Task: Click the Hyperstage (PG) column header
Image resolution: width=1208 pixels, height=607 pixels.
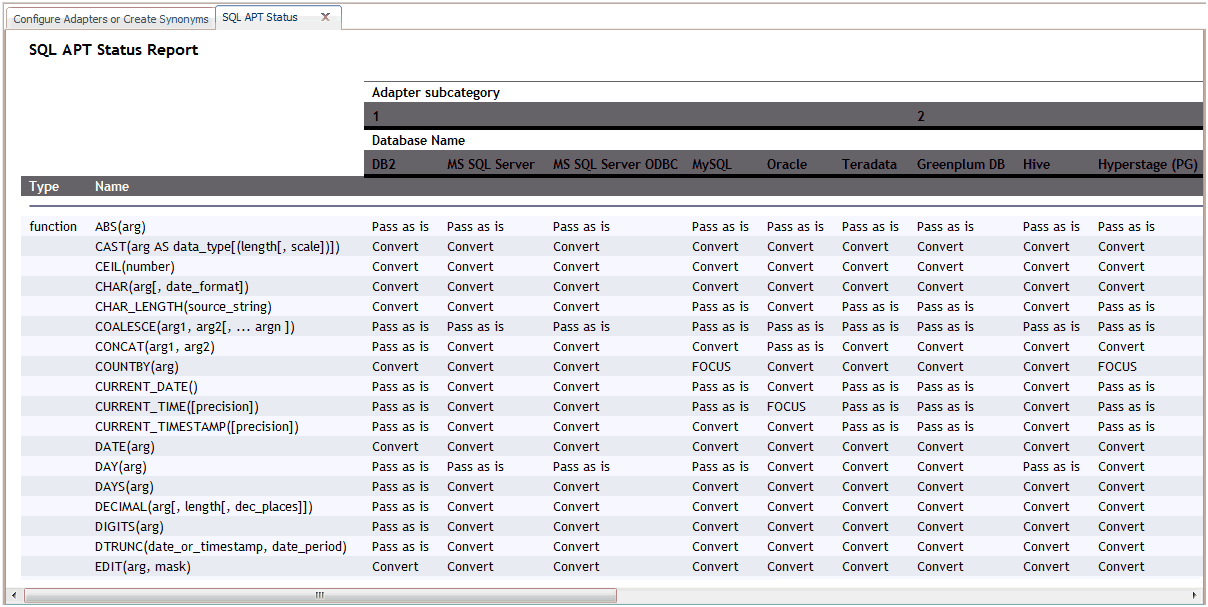Action: tap(1147, 164)
